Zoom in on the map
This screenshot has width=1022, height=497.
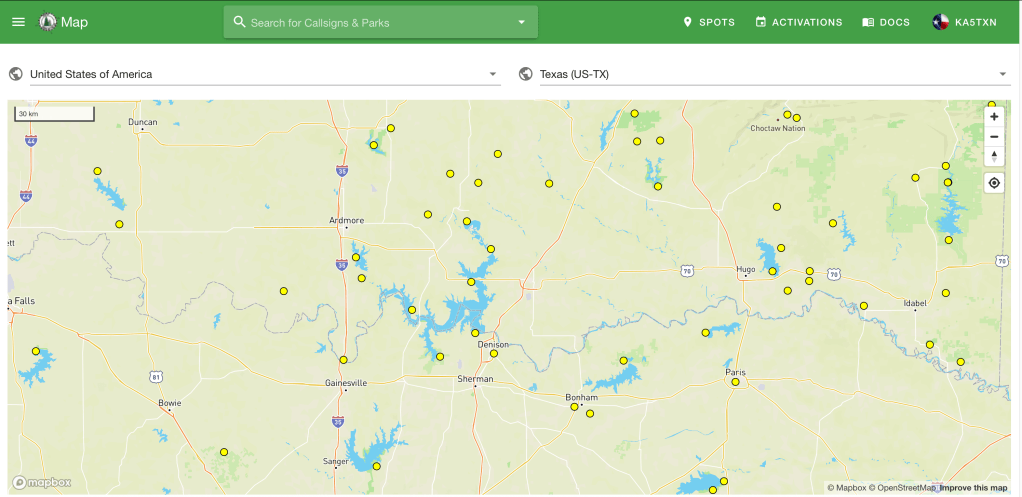[x=993, y=117]
